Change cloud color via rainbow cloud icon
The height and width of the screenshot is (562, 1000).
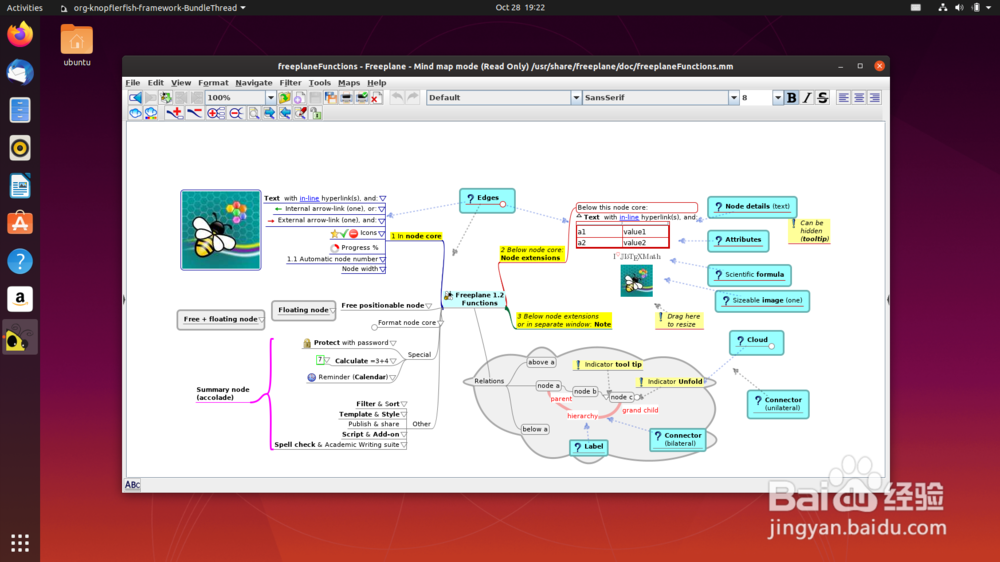point(151,114)
